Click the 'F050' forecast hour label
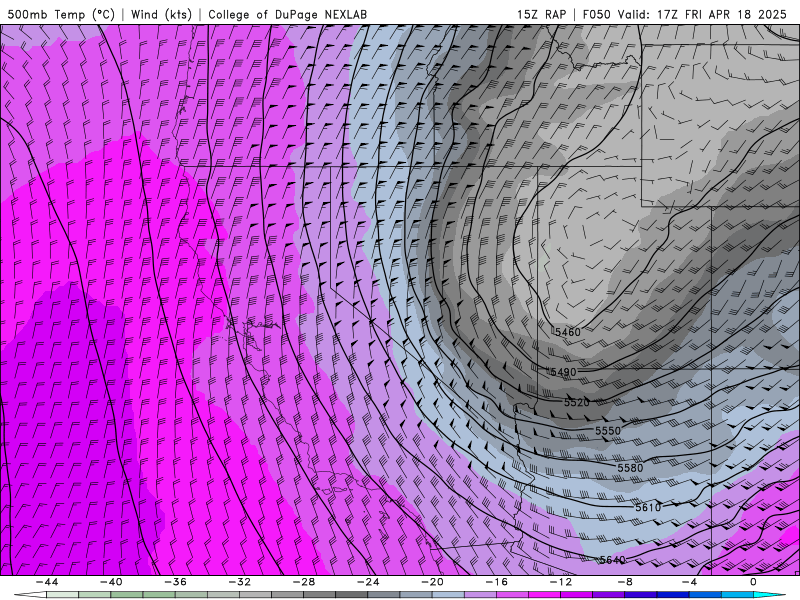 point(596,14)
